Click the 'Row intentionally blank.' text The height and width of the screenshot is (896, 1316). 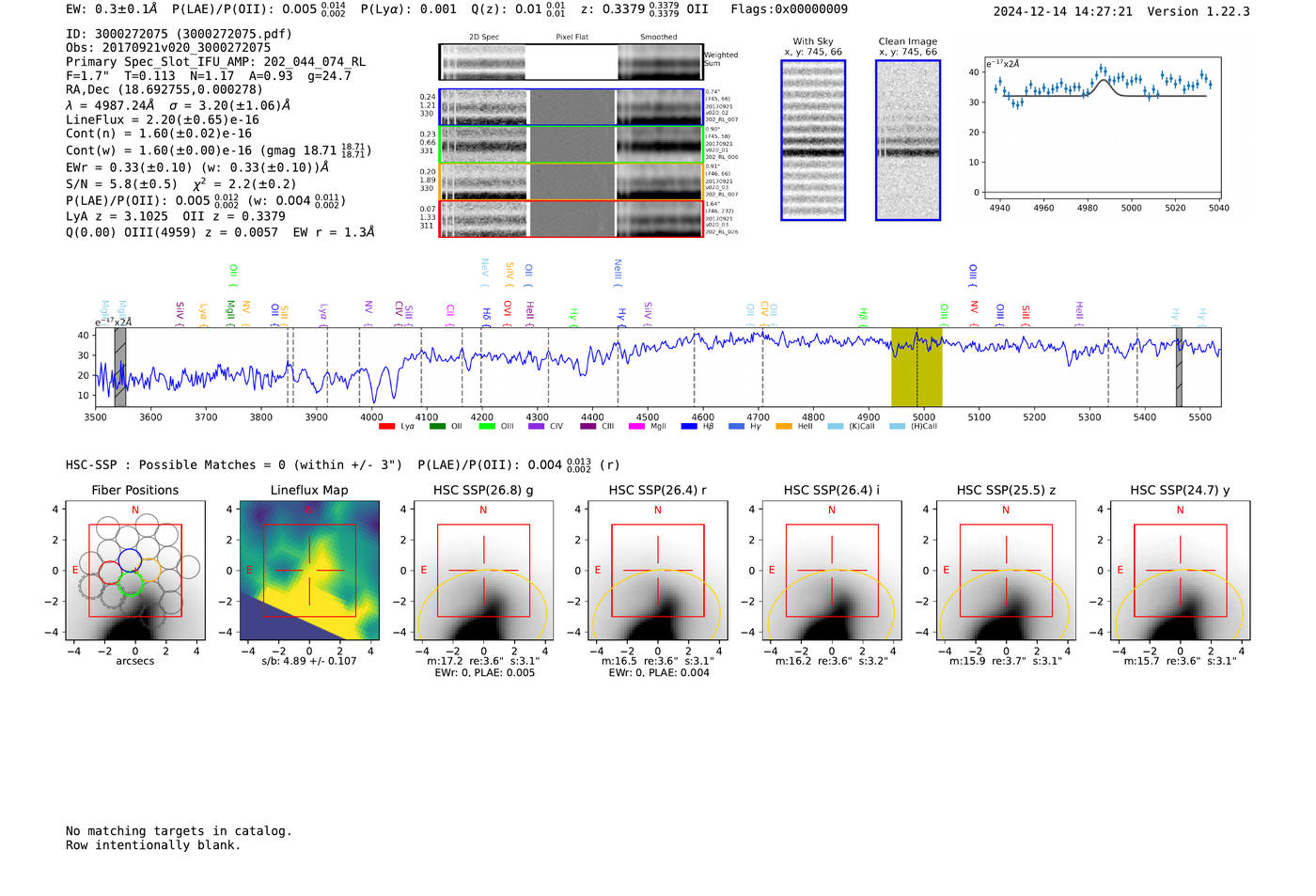(153, 845)
